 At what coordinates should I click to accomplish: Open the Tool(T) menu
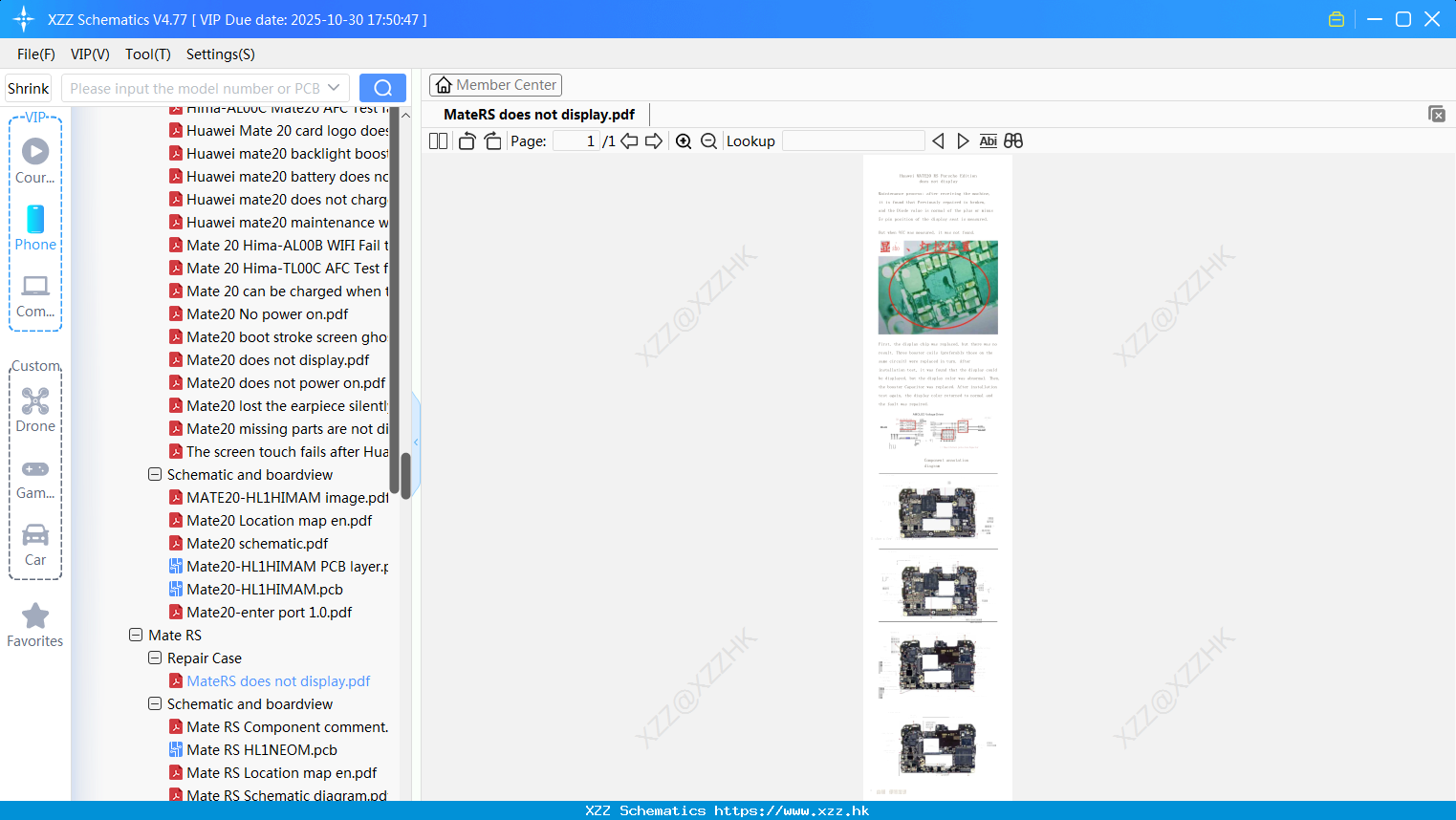[x=148, y=54]
